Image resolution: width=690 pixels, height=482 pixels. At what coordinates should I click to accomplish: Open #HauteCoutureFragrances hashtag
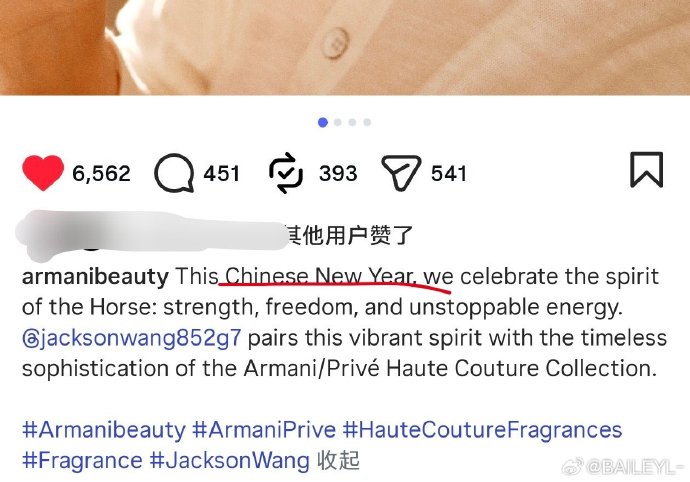coord(482,430)
